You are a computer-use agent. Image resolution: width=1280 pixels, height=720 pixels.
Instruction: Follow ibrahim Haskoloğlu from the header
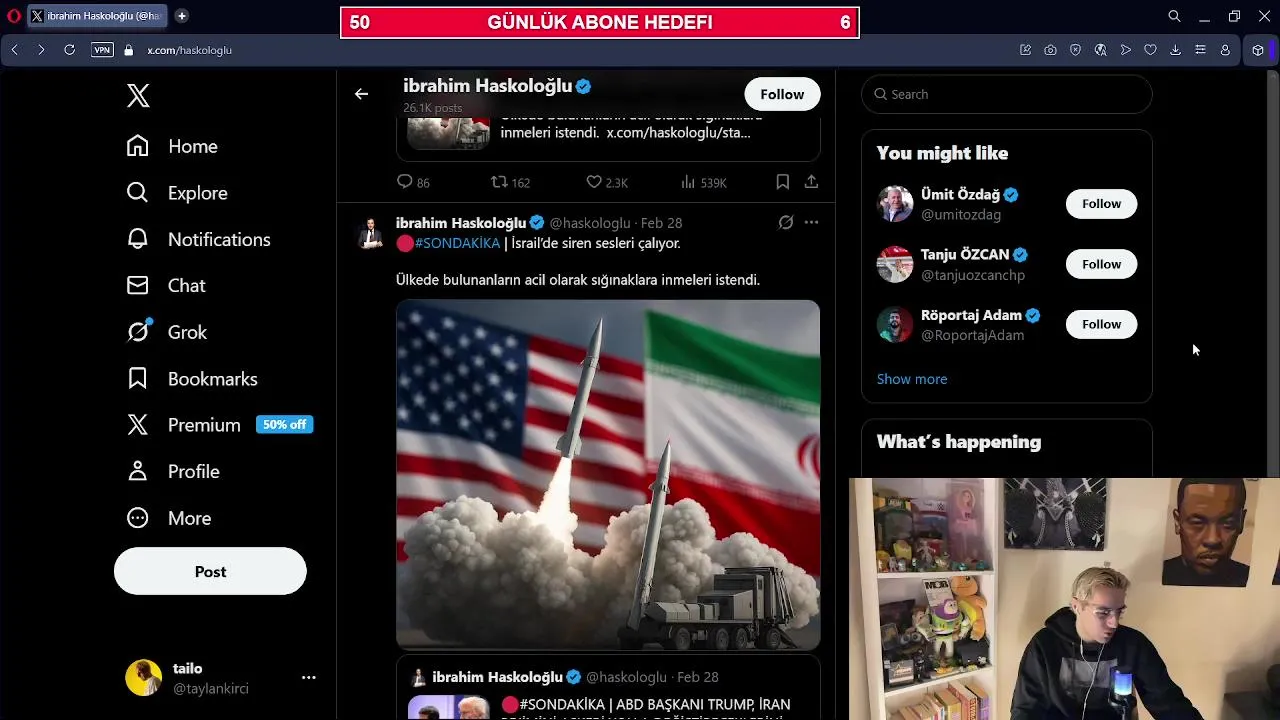click(782, 94)
